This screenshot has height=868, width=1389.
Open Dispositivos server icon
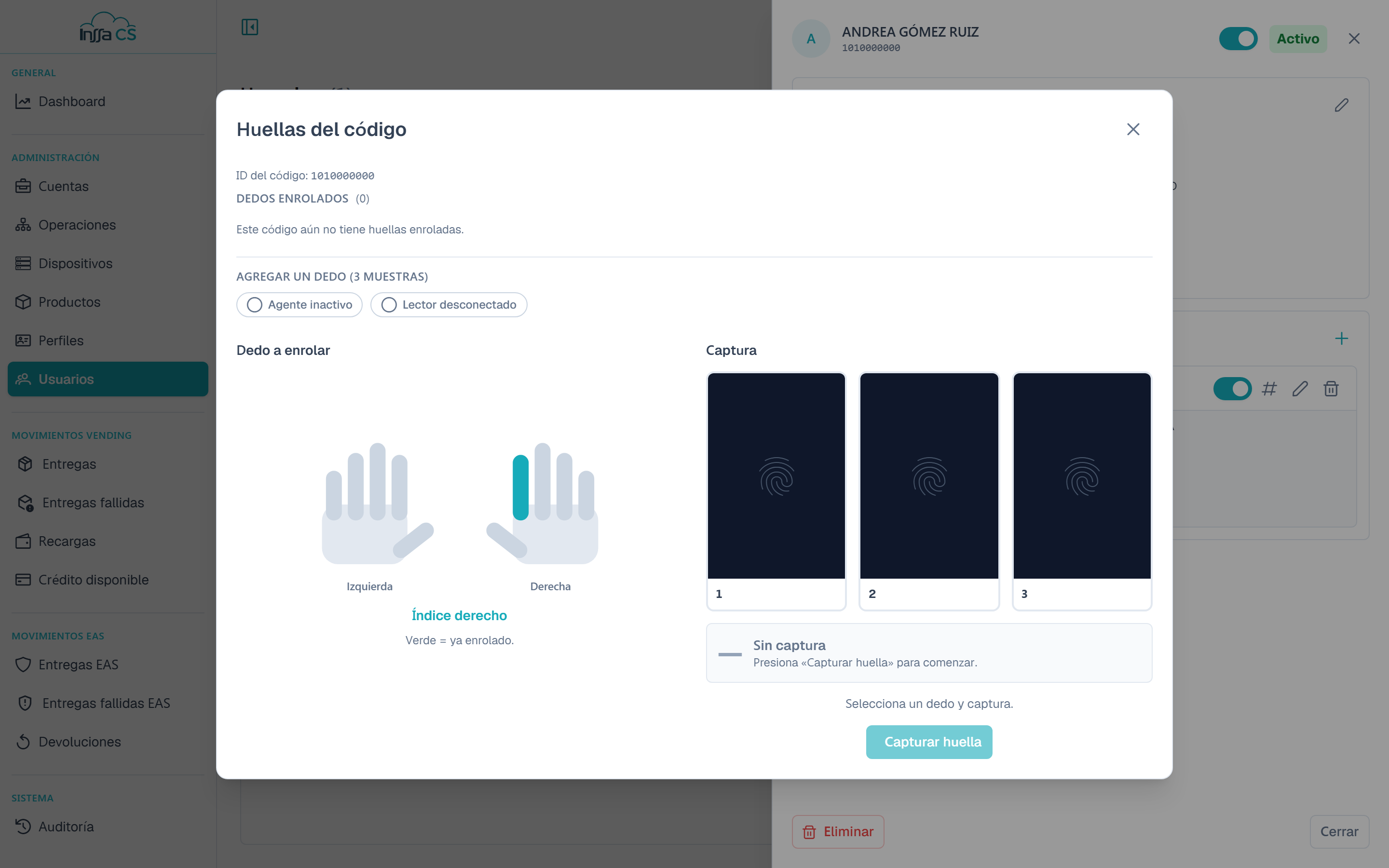(23, 263)
